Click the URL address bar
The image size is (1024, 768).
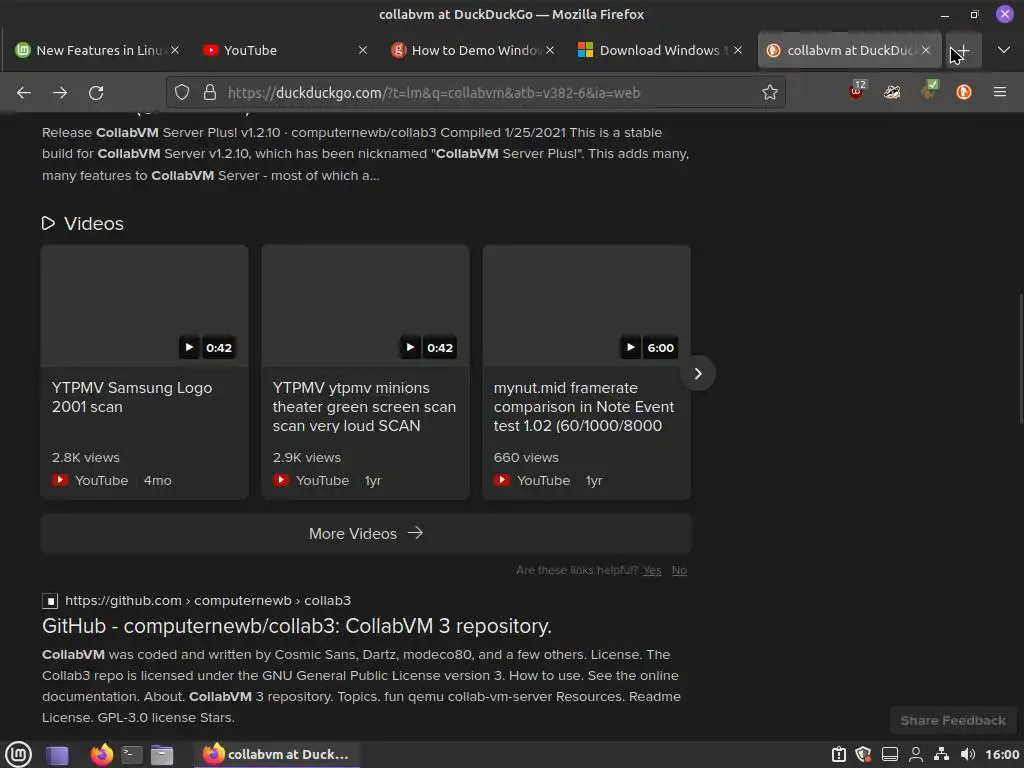tap(475, 93)
